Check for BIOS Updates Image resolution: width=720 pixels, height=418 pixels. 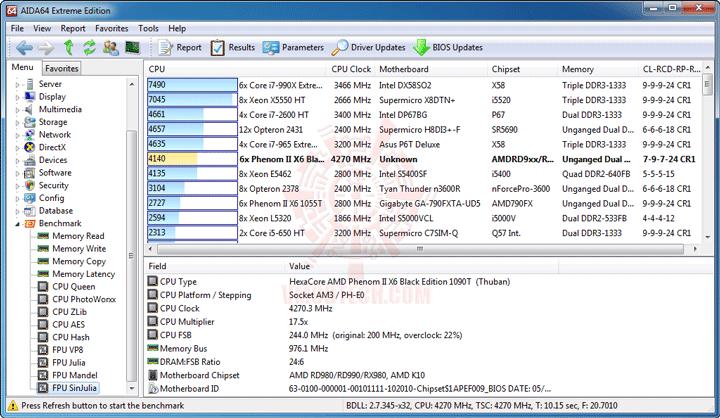click(x=448, y=47)
